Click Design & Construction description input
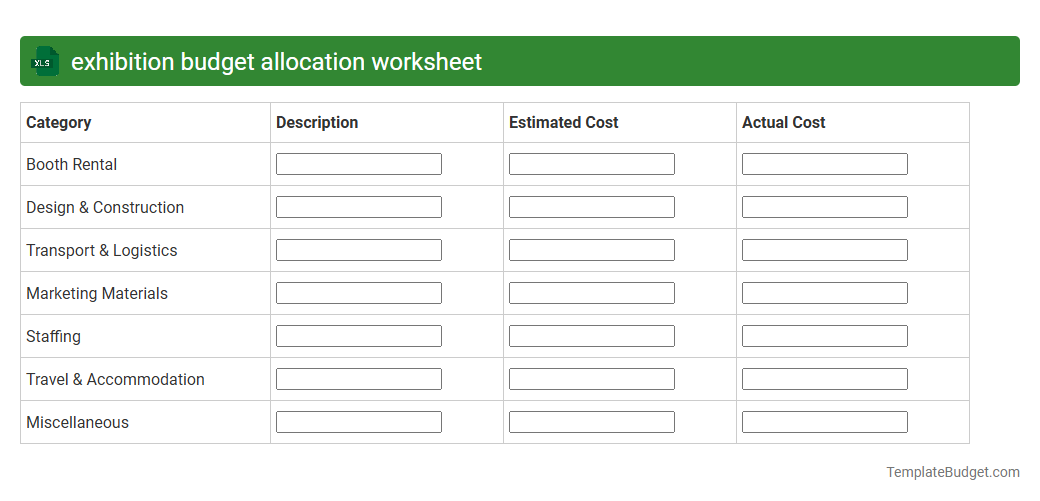1040x501 pixels. click(x=359, y=207)
